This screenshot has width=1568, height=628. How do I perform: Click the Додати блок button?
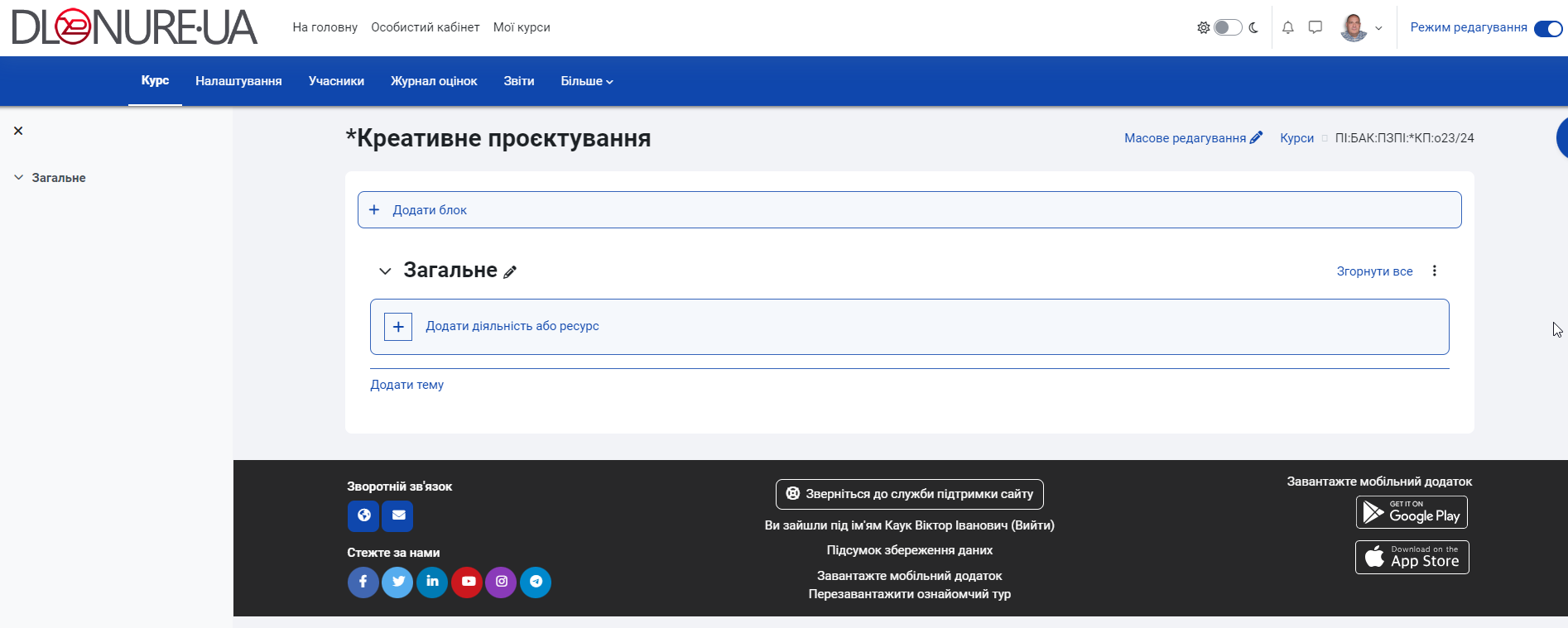click(x=909, y=210)
